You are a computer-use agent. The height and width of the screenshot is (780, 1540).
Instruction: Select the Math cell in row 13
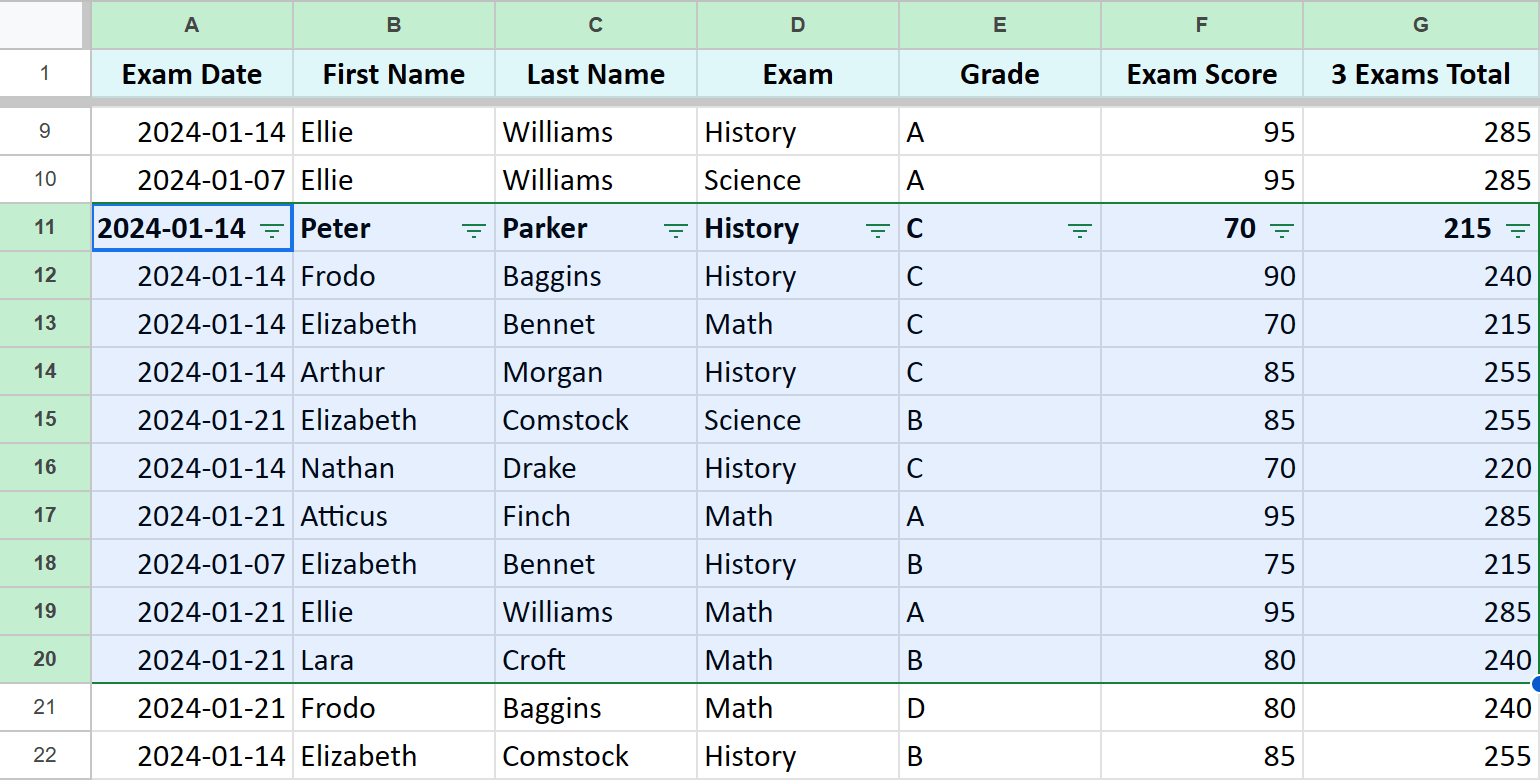pos(798,324)
